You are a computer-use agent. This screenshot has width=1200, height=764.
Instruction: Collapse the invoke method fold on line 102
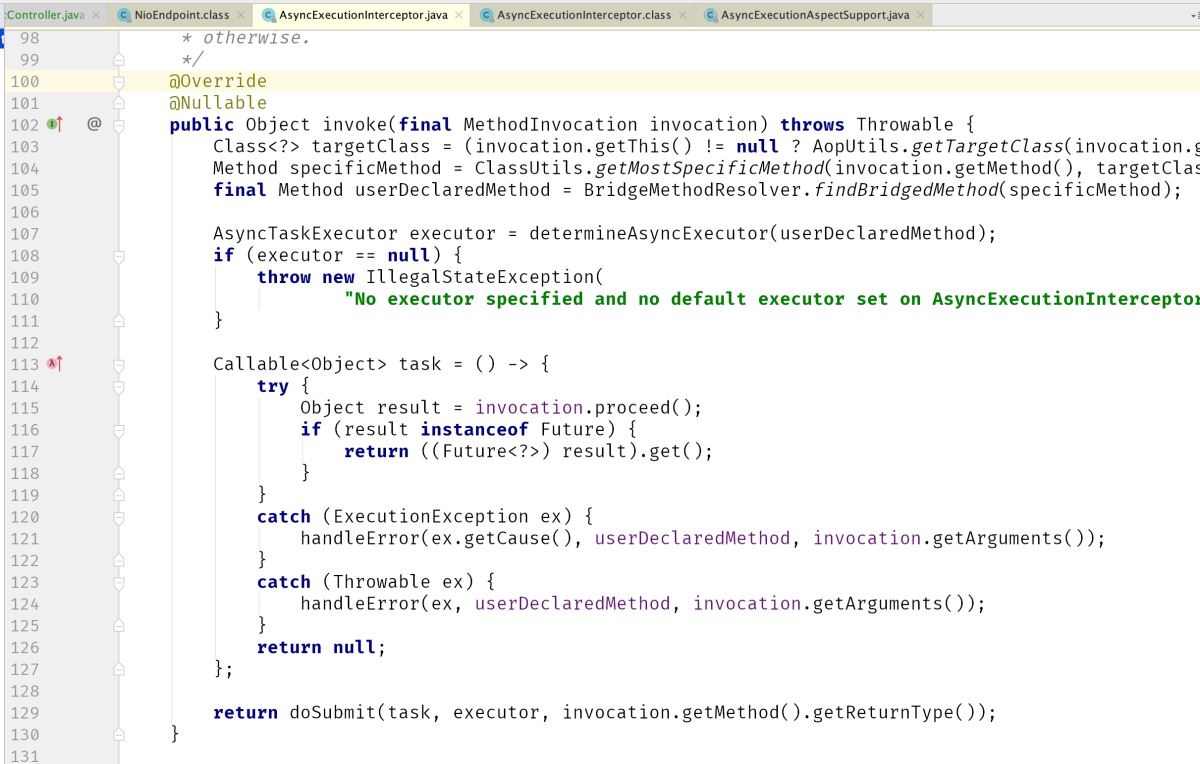pos(119,125)
